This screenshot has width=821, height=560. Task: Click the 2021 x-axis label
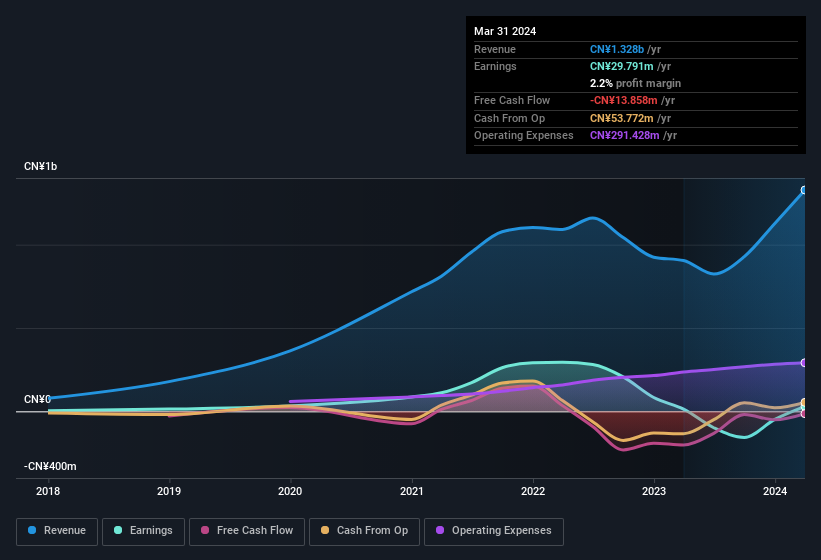pyautogui.click(x=412, y=491)
